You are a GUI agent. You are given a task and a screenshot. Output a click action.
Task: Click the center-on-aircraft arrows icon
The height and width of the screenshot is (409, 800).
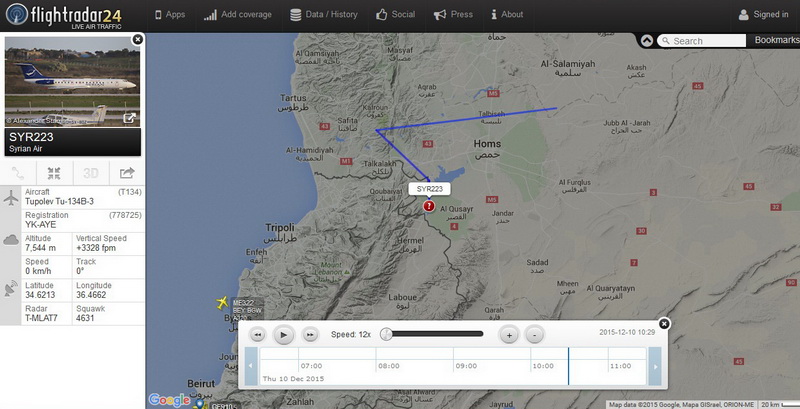(54, 173)
